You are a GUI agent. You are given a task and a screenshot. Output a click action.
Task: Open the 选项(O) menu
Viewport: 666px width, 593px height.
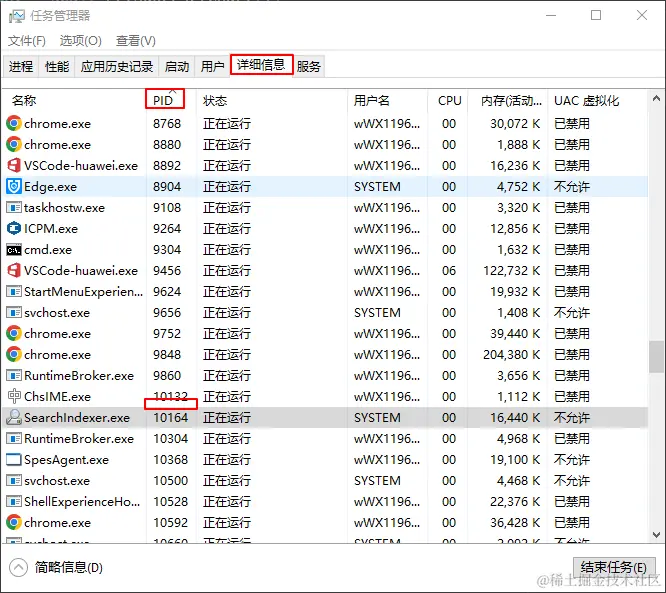coord(81,41)
